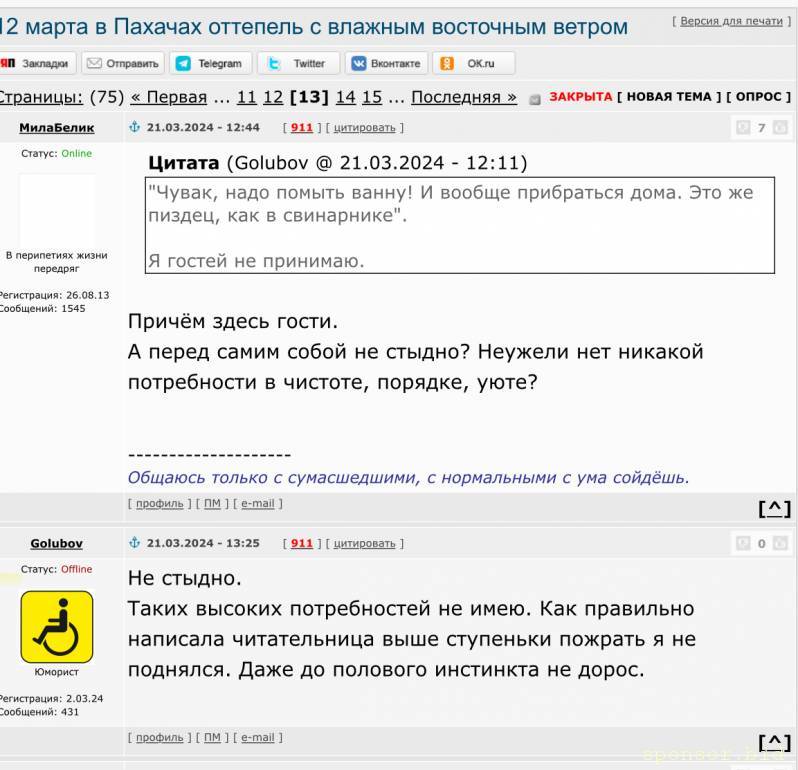Go to page 14
798x770 pixels.
[x=345, y=97]
